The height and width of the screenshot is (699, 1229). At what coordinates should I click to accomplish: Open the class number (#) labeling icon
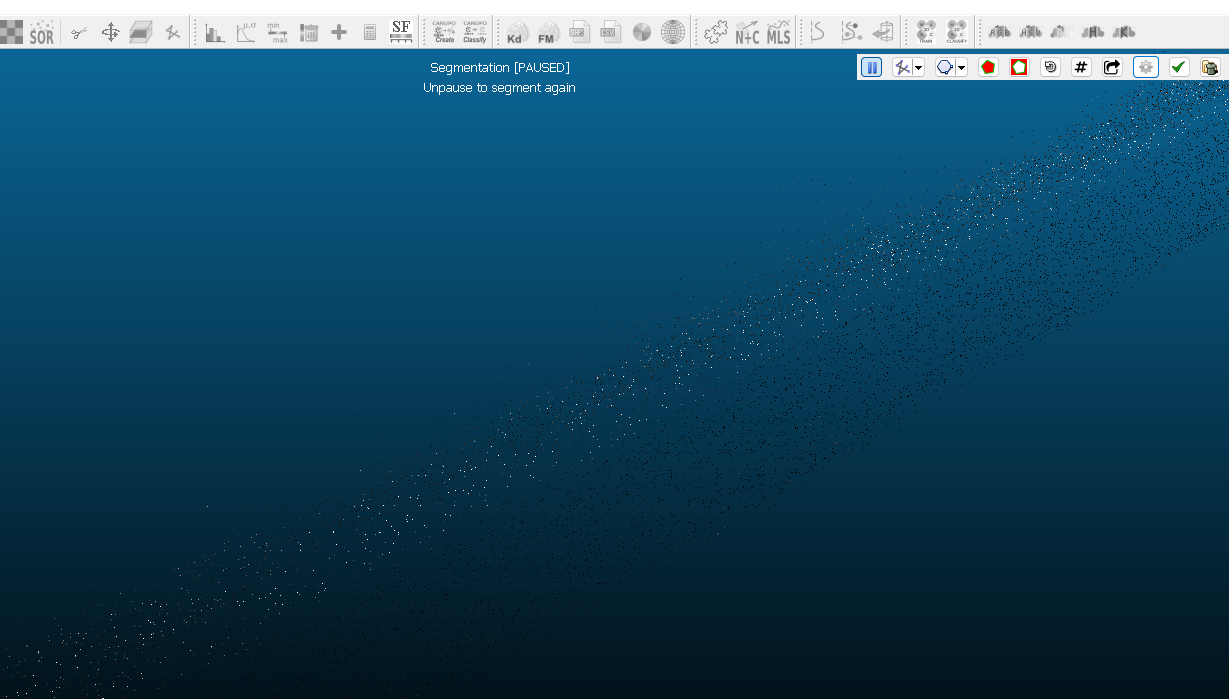1081,66
